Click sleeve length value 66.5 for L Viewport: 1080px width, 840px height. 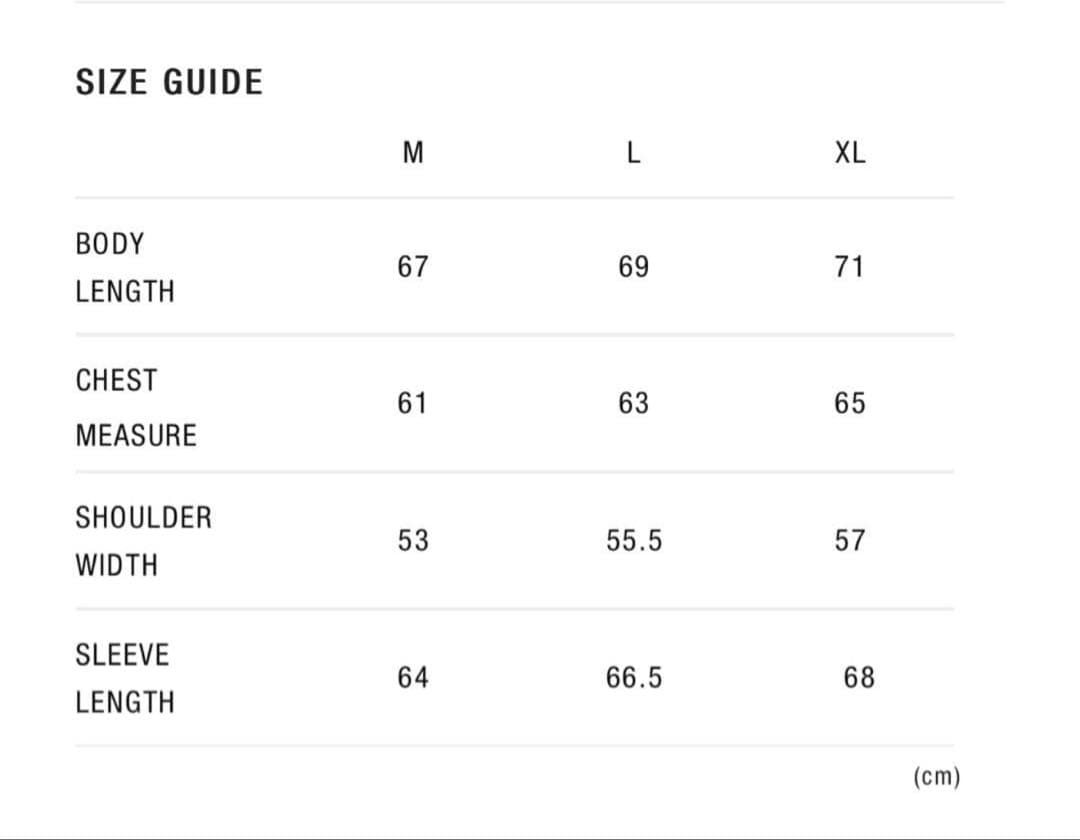pos(634,678)
